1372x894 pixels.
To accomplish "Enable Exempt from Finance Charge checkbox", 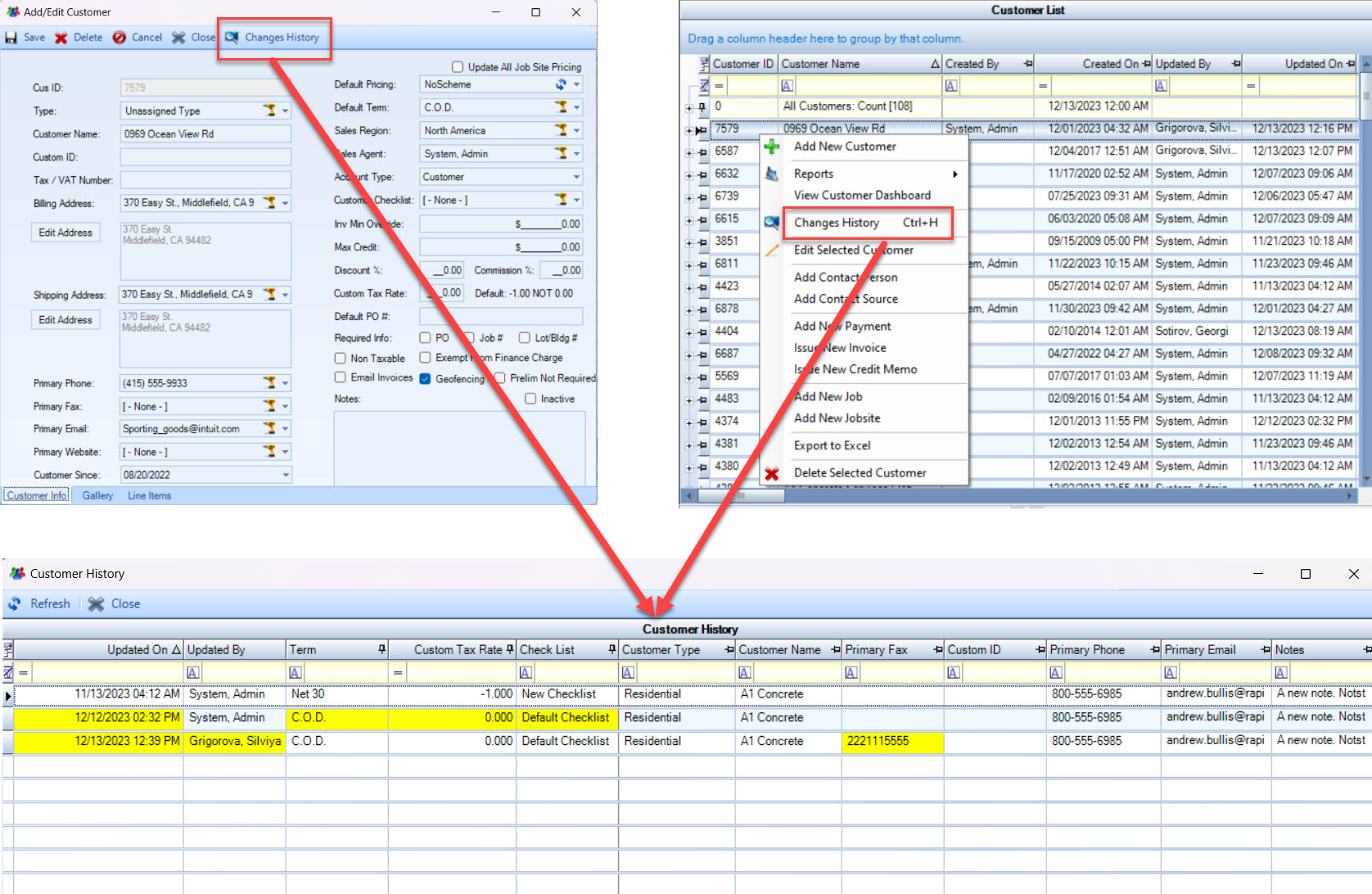I will 425,357.
